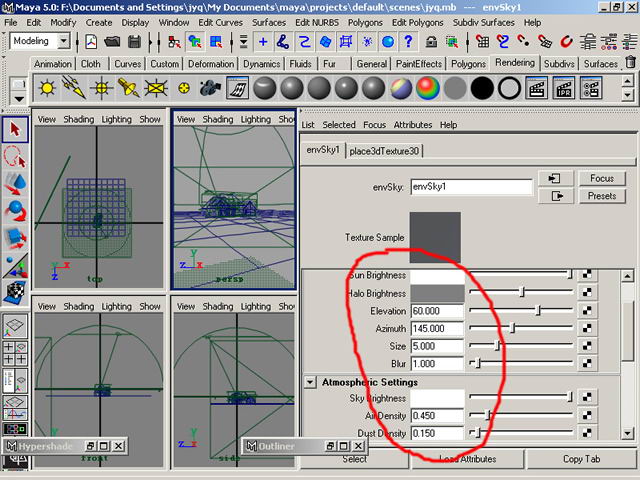The width and height of the screenshot is (640, 480).
Task: Map texture on Blur checker button
Action: tap(587, 363)
